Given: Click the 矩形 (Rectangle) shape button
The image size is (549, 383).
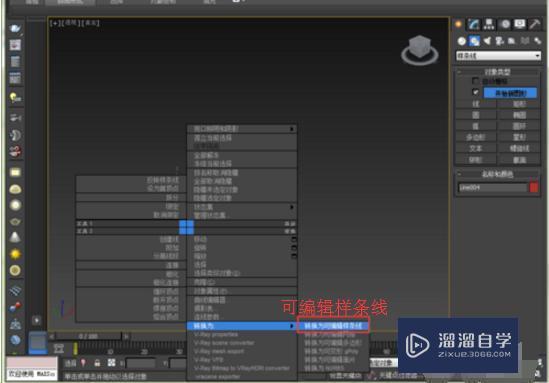Looking at the screenshot, I should (x=519, y=104).
